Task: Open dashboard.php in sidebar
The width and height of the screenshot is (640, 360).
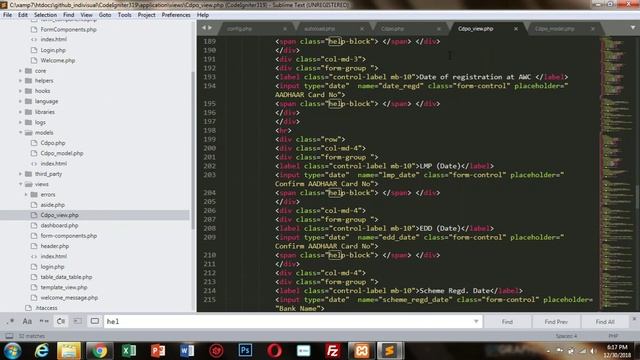Action: coord(59,225)
